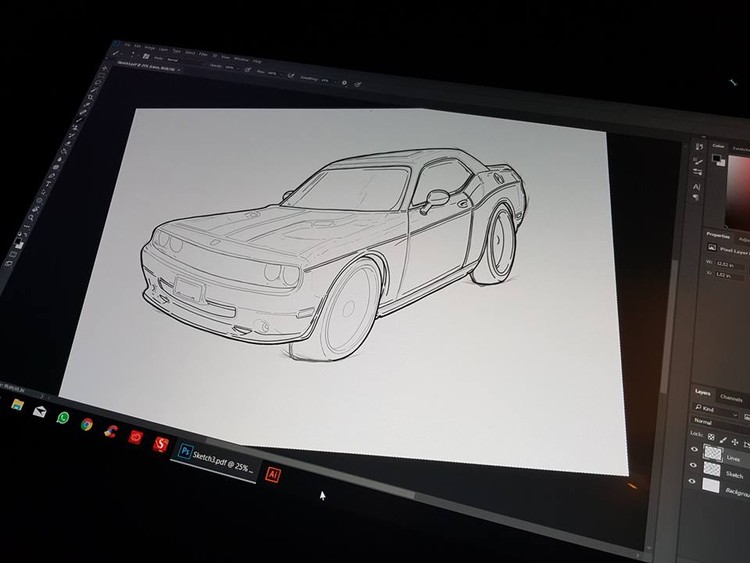Toggle pressure for opacity icon

[x=248, y=69]
